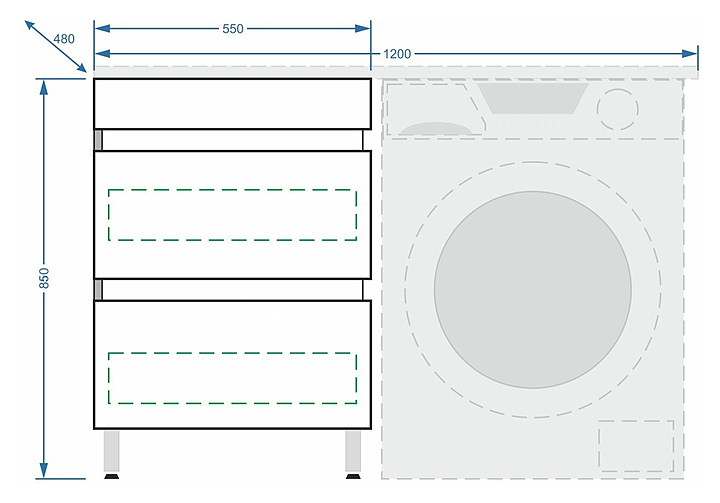The height and width of the screenshot is (503, 720).
Task: Select the 850 height dimension label
Action: 44,278
